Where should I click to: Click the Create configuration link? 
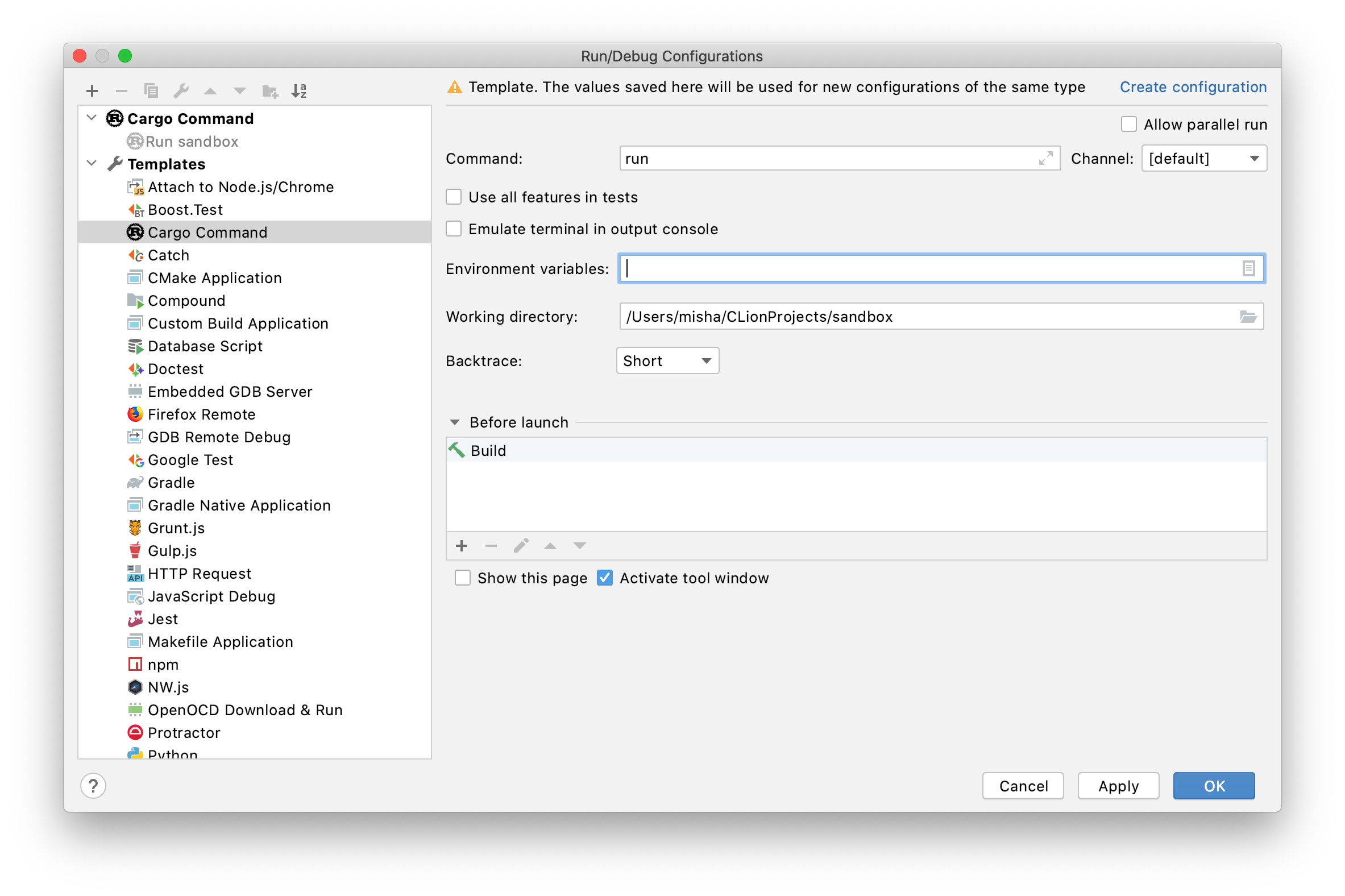pyautogui.click(x=1193, y=87)
